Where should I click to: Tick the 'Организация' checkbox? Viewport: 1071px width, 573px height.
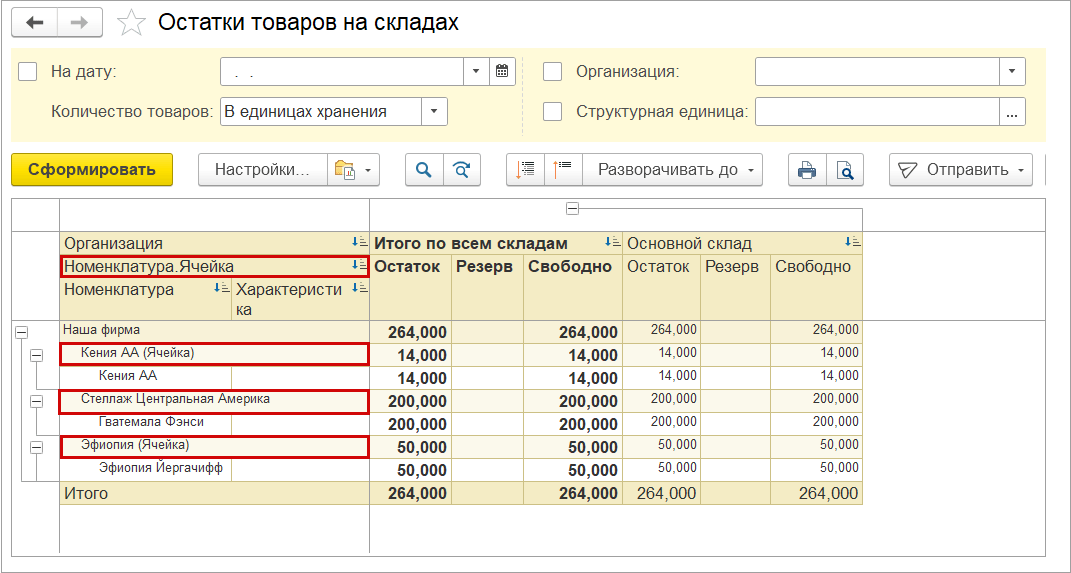(x=553, y=71)
